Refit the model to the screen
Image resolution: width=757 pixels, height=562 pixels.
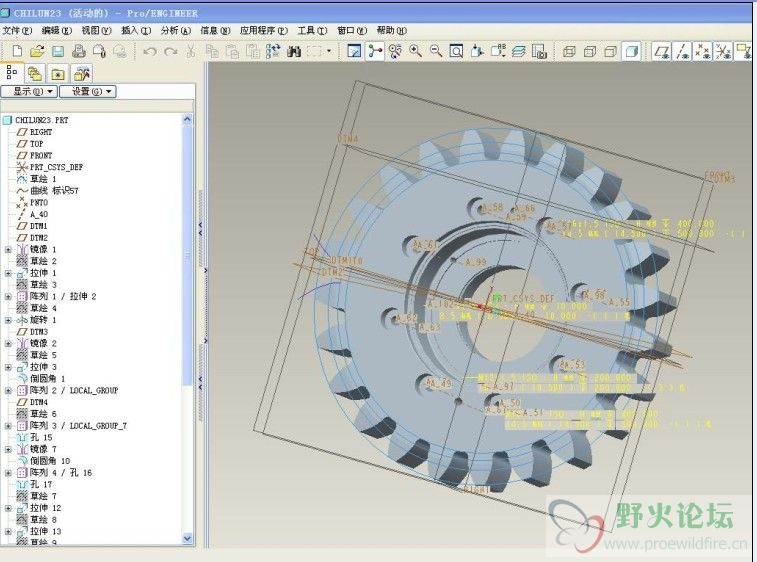click(456, 51)
